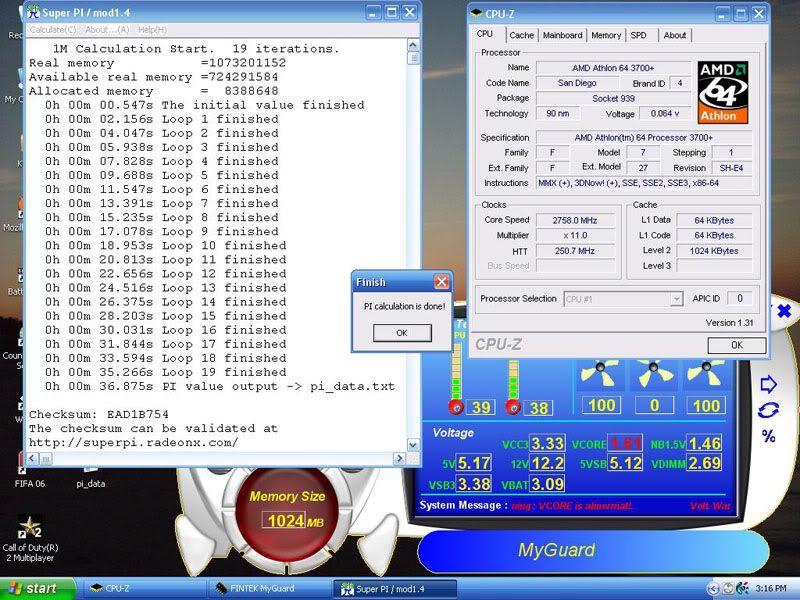The image size is (800, 600).
Task: Click the VDIMM voltage value 2.69
Action: (704, 463)
